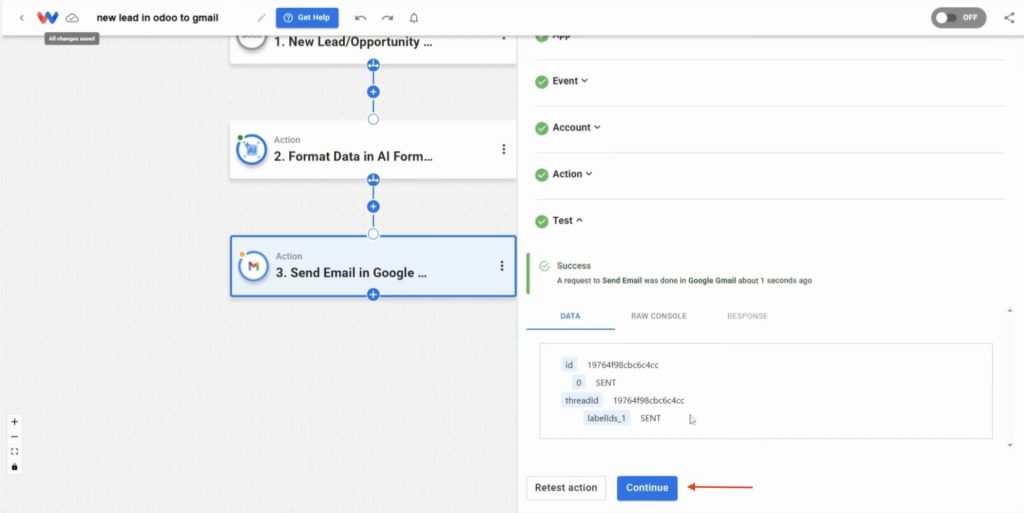Viewport: 1024px width, 513px height.
Task: Select the 0 index label
Action: (x=579, y=382)
